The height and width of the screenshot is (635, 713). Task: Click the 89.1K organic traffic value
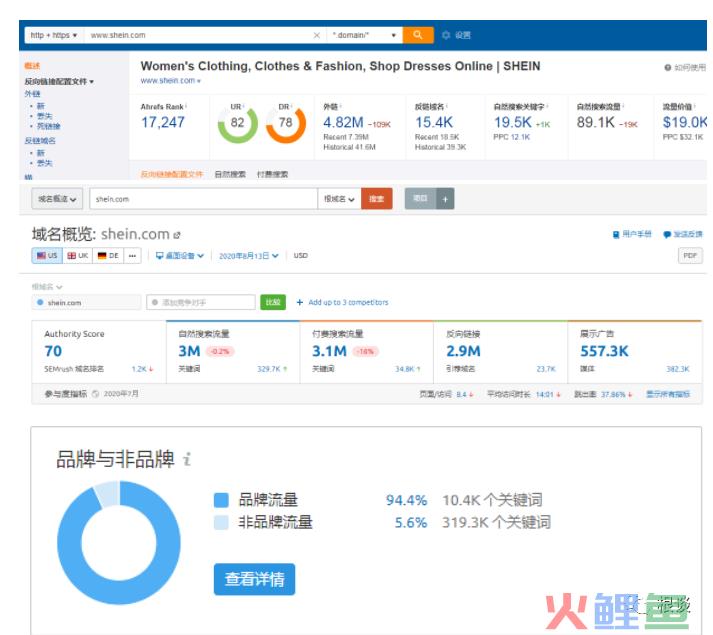pos(595,122)
